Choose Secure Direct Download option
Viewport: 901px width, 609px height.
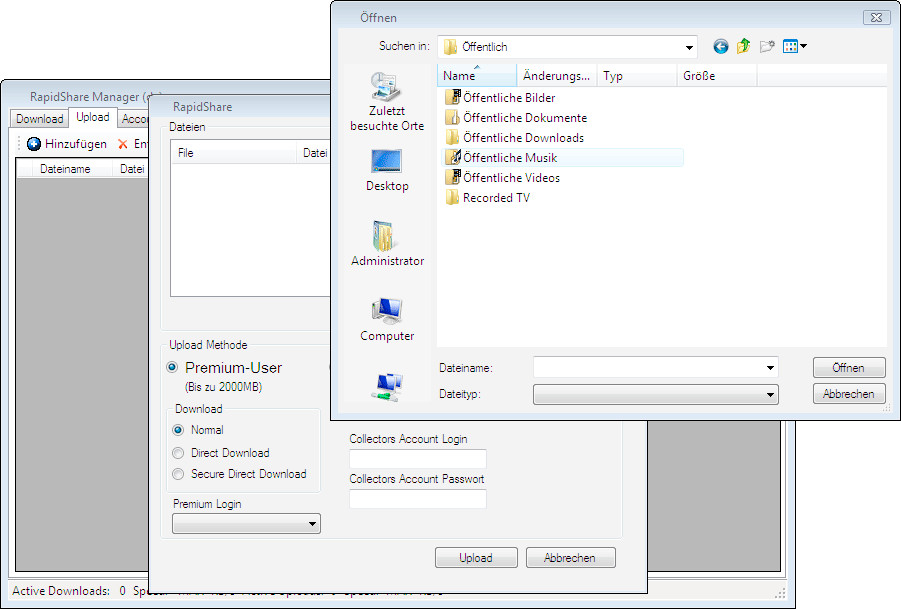pyautogui.click(x=178, y=474)
